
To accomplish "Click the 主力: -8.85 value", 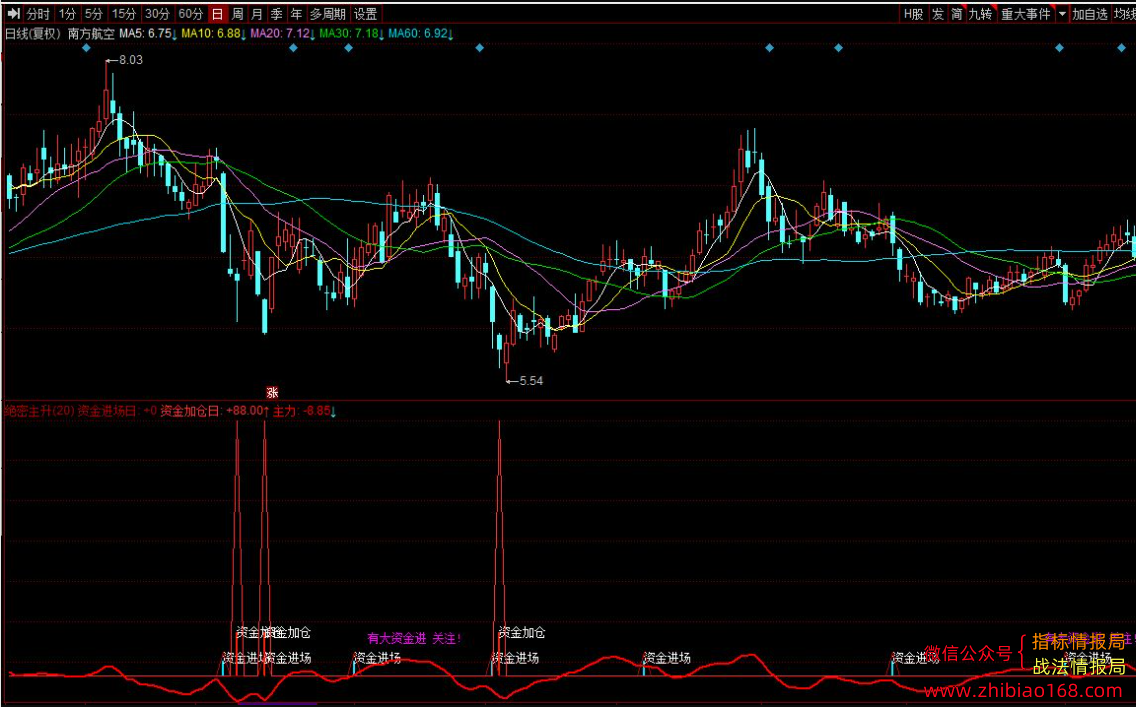I will (x=305, y=411).
